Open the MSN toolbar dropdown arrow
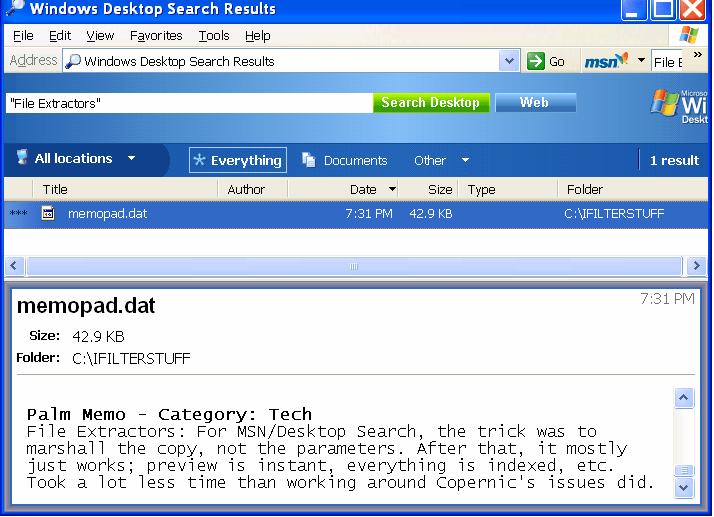The height and width of the screenshot is (517, 714). coord(641,60)
